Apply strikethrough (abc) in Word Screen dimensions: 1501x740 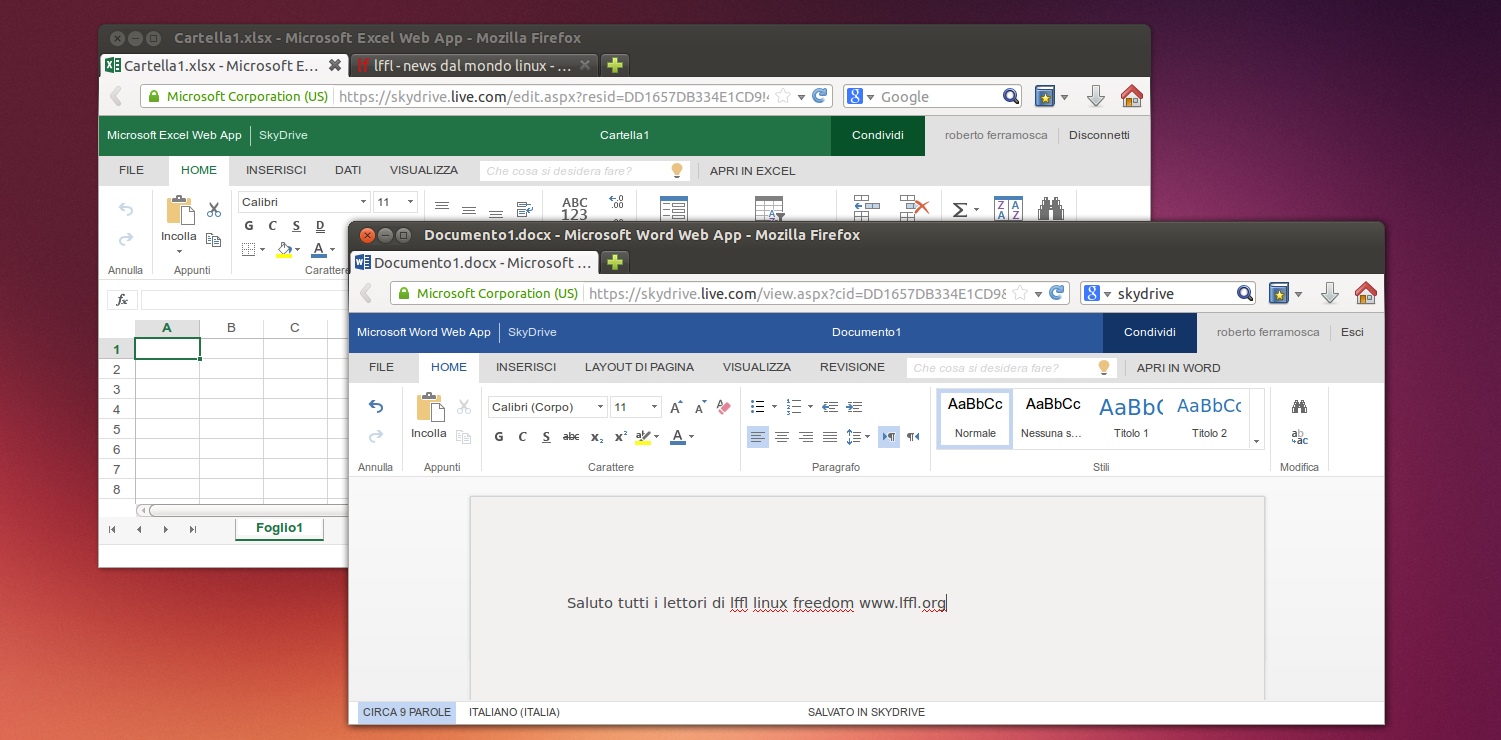(571, 437)
